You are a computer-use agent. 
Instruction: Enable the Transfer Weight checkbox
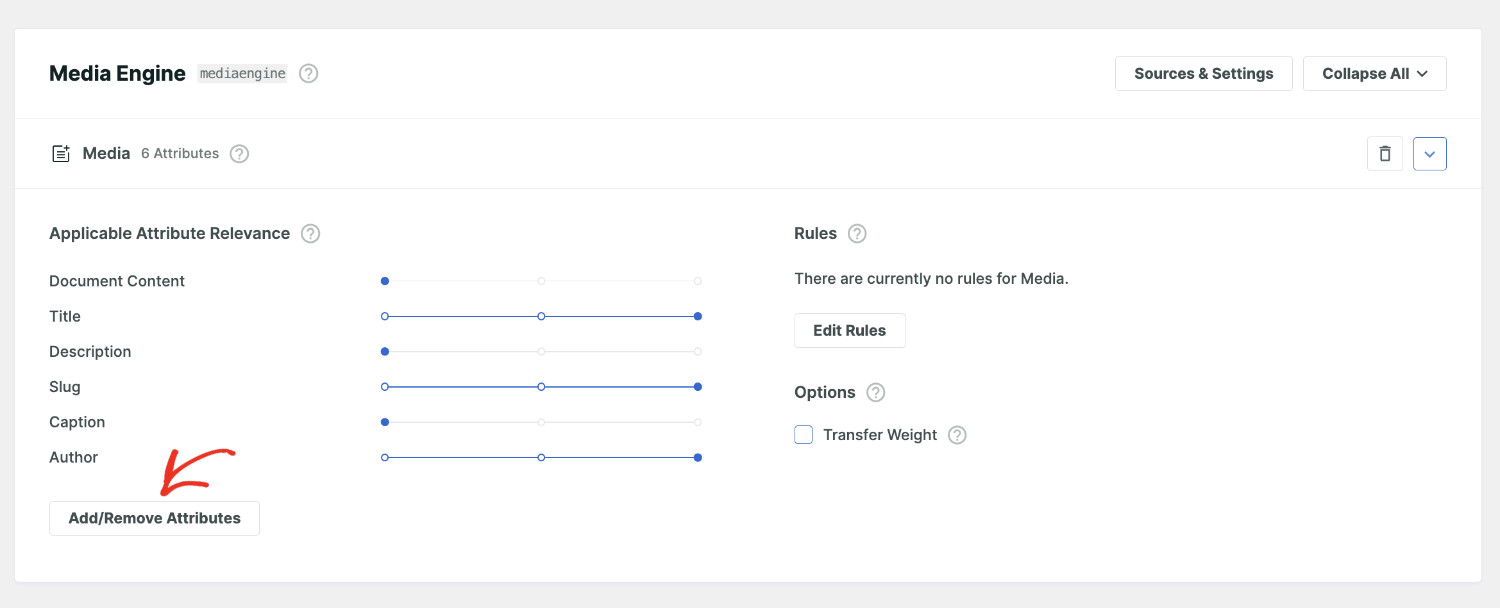(804, 435)
